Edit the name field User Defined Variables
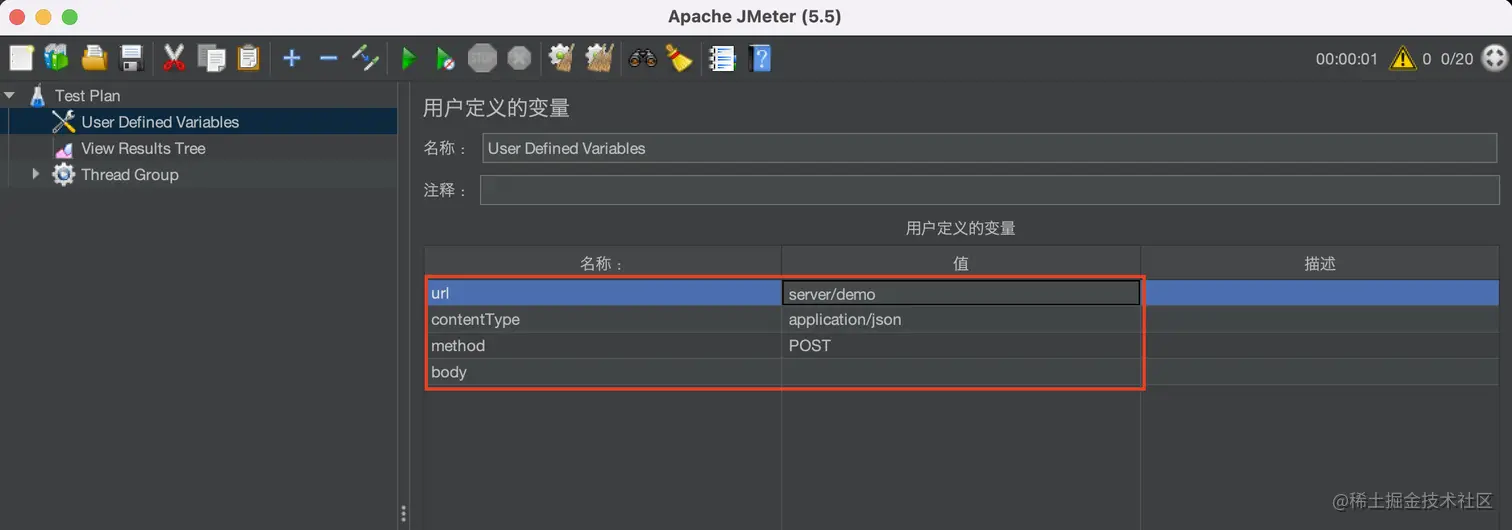The width and height of the screenshot is (1512, 530). click(x=989, y=148)
